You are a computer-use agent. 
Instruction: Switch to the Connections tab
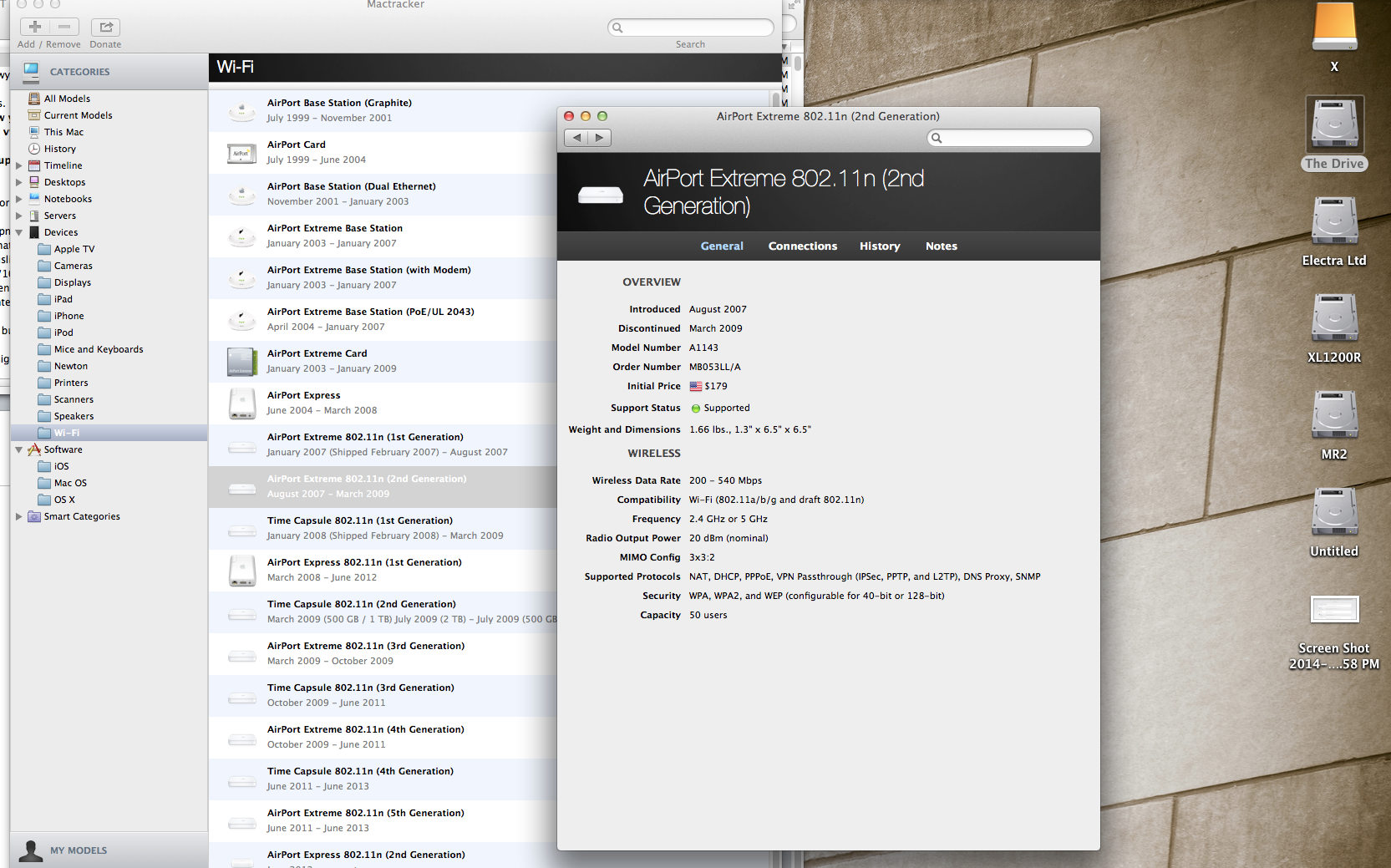(802, 246)
